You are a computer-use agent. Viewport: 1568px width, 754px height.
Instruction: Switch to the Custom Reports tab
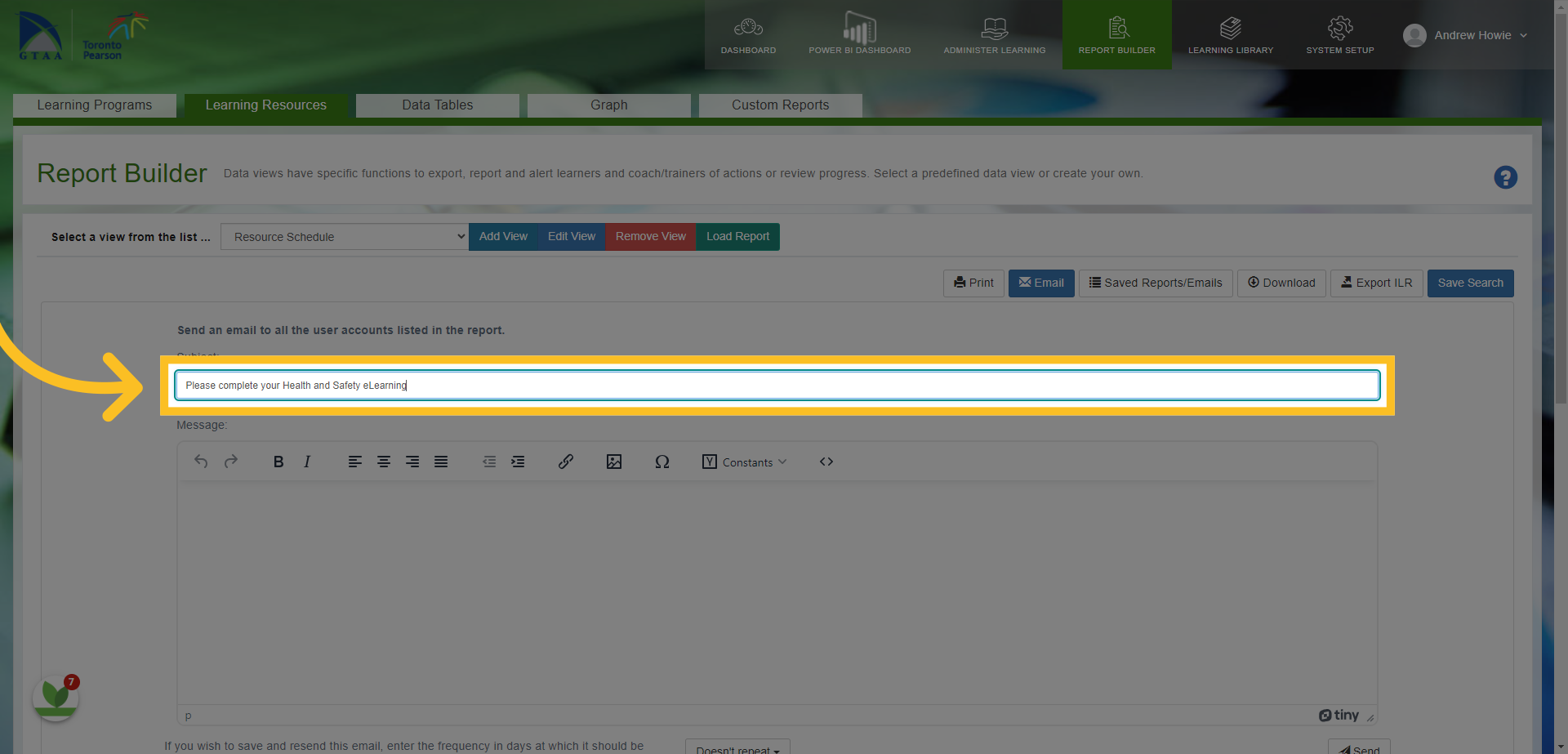781,105
